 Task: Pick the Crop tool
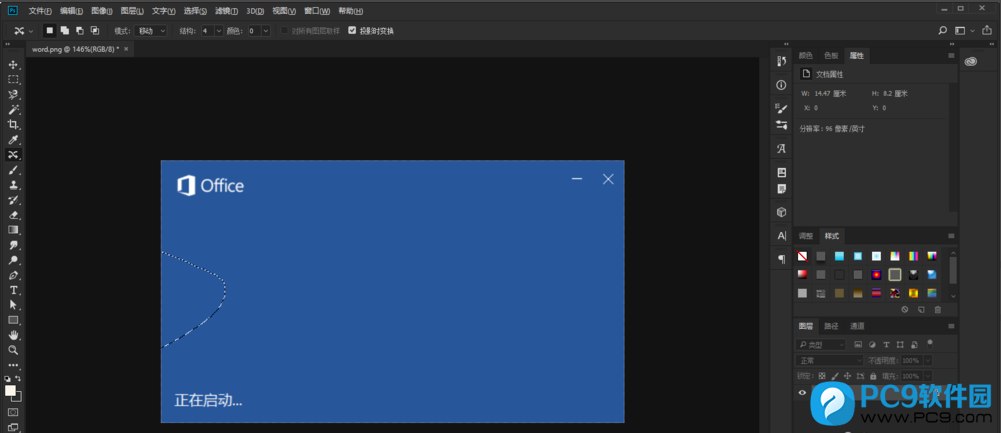(x=13, y=125)
